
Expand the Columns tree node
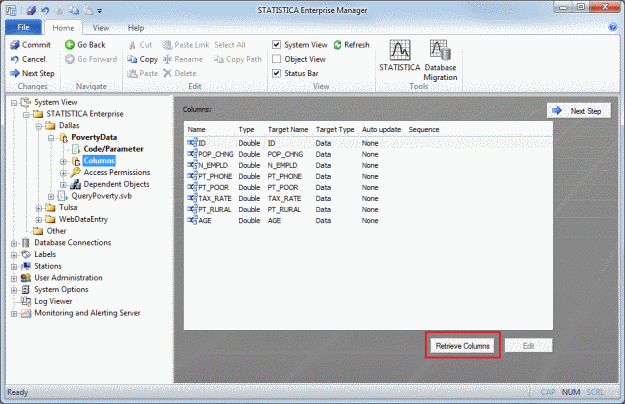(63, 161)
